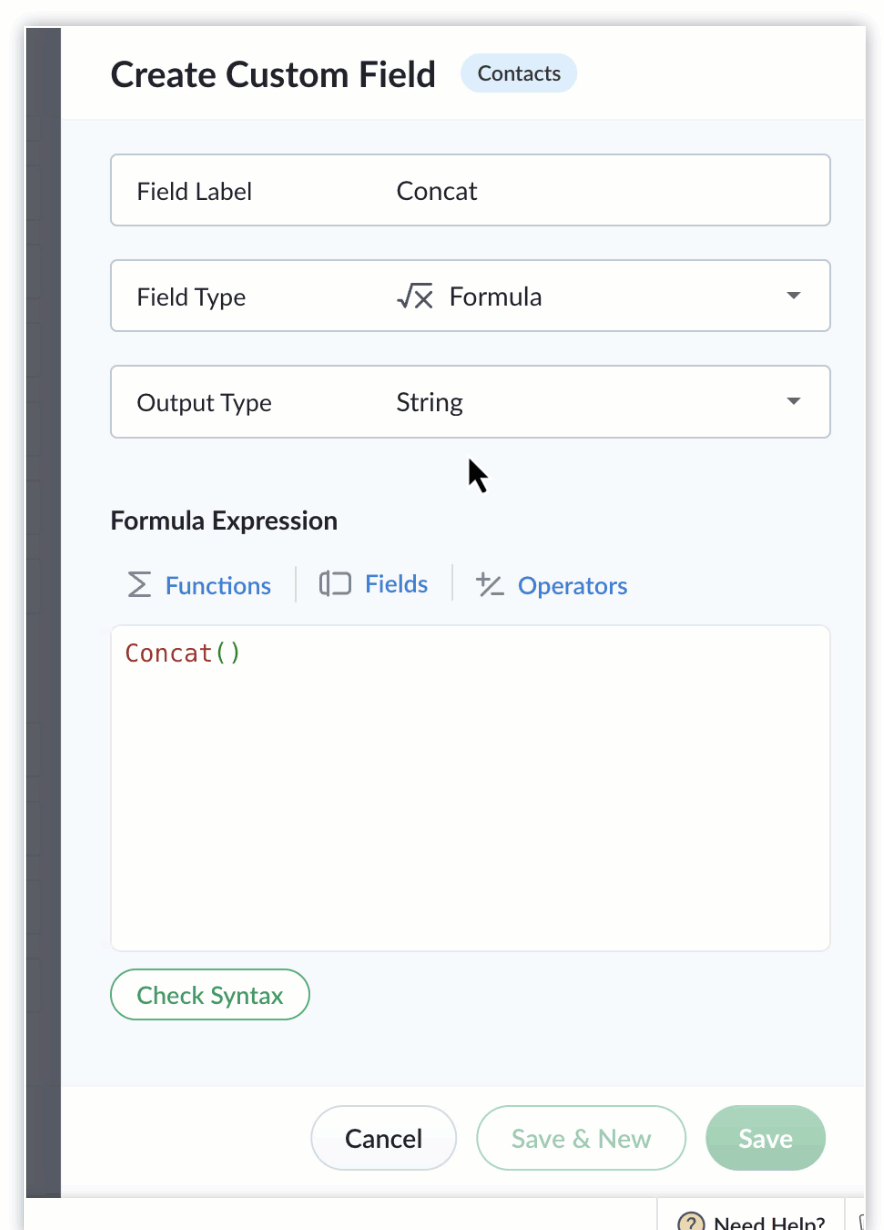
Task: Click the Need Help link
Action: point(769,1222)
